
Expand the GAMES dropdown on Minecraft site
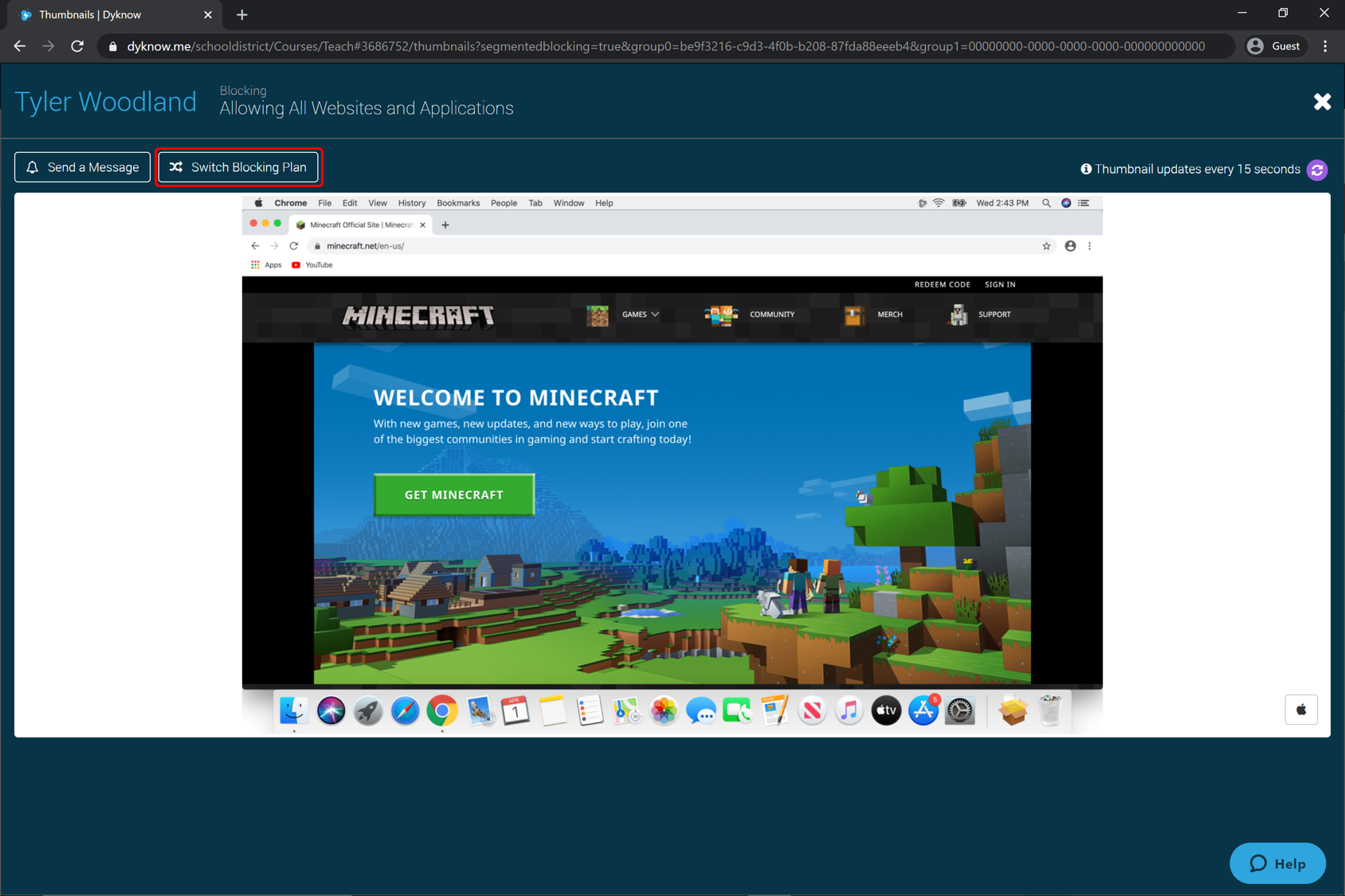pos(641,315)
